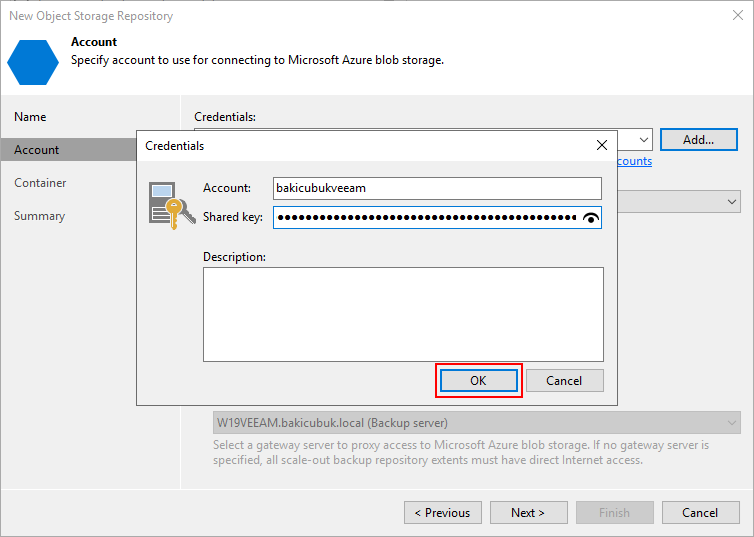This screenshot has width=754, height=537.
Task: Proceed with Next button
Action: click(x=528, y=513)
